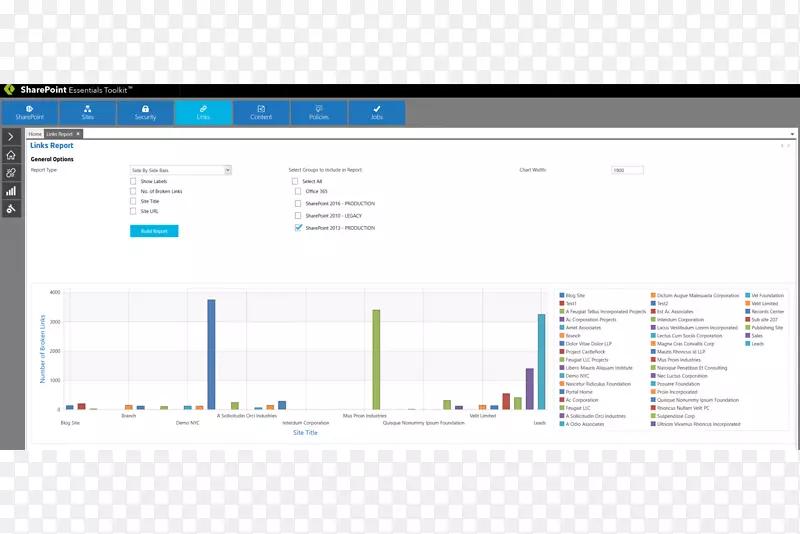
Task: Click the Portal Home legend entry
Action: (576, 392)
